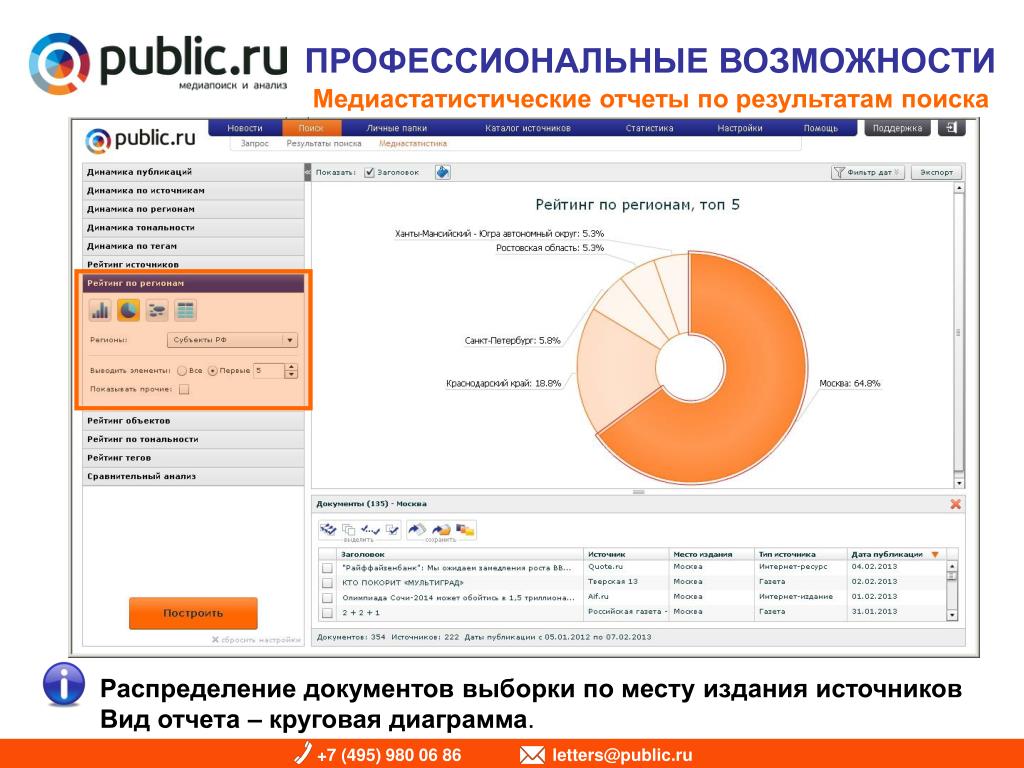Open the Личные папки tab
The image size is (1024, 768).
[396, 128]
